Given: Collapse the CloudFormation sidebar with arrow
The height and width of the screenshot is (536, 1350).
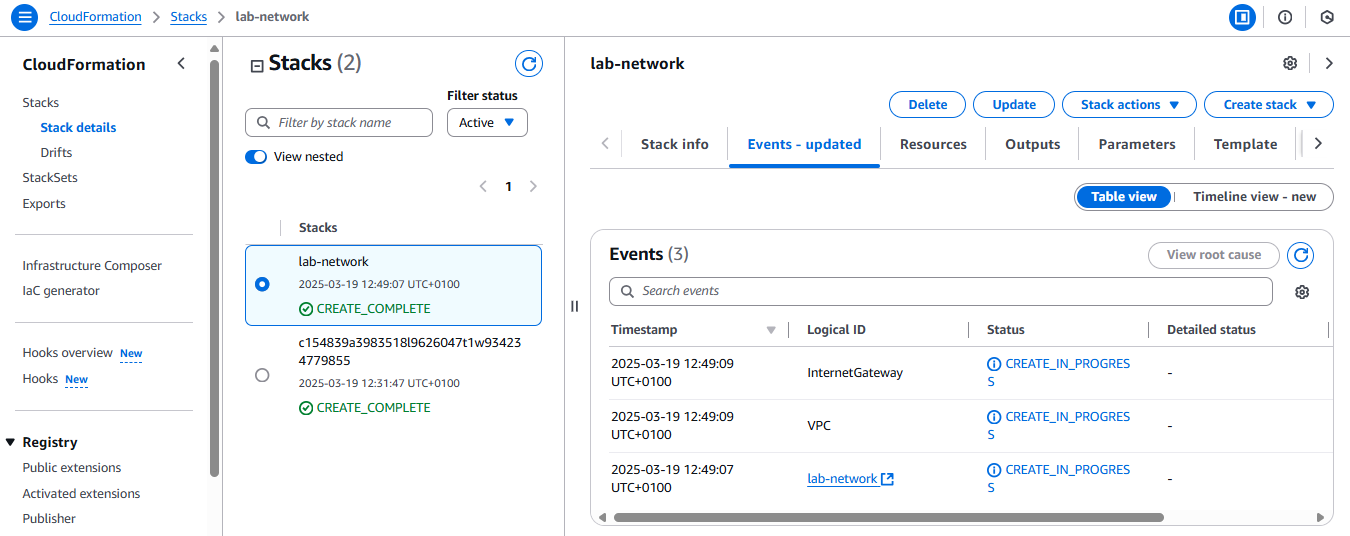Looking at the screenshot, I should pyautogui.click(x=181, y=63).
